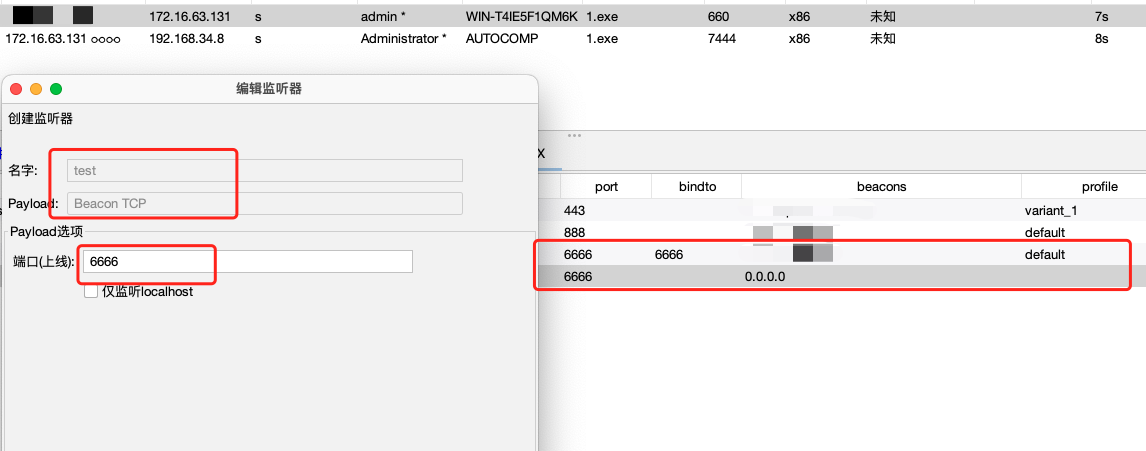This screenshot has width=1146, height=451.
Task: Click x86 in the WIN-T4IE5F1QM6K row
Action: tap(800, 16)
